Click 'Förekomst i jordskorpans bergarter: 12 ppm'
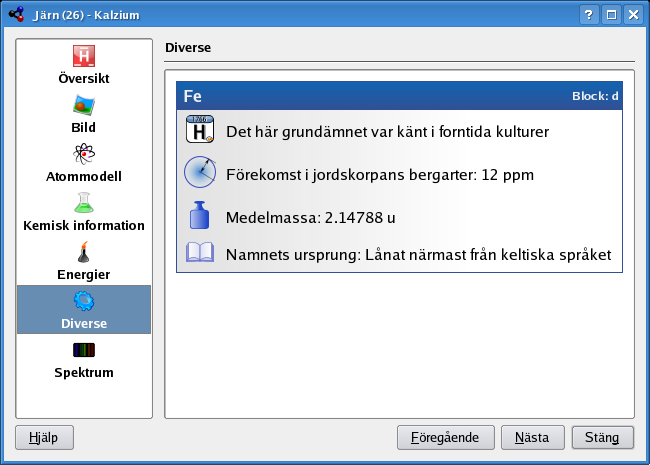The image size is (650, 465). tap(380, 174)
